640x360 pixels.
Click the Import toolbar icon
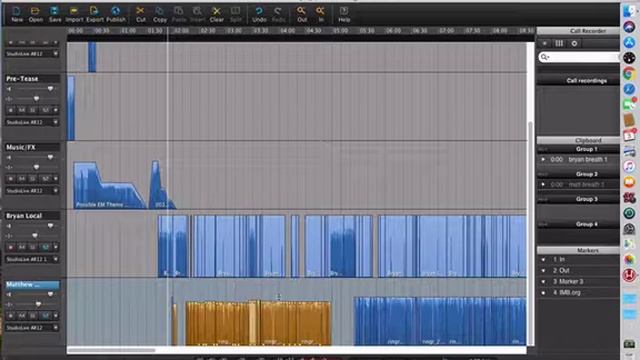click(74, 11)
